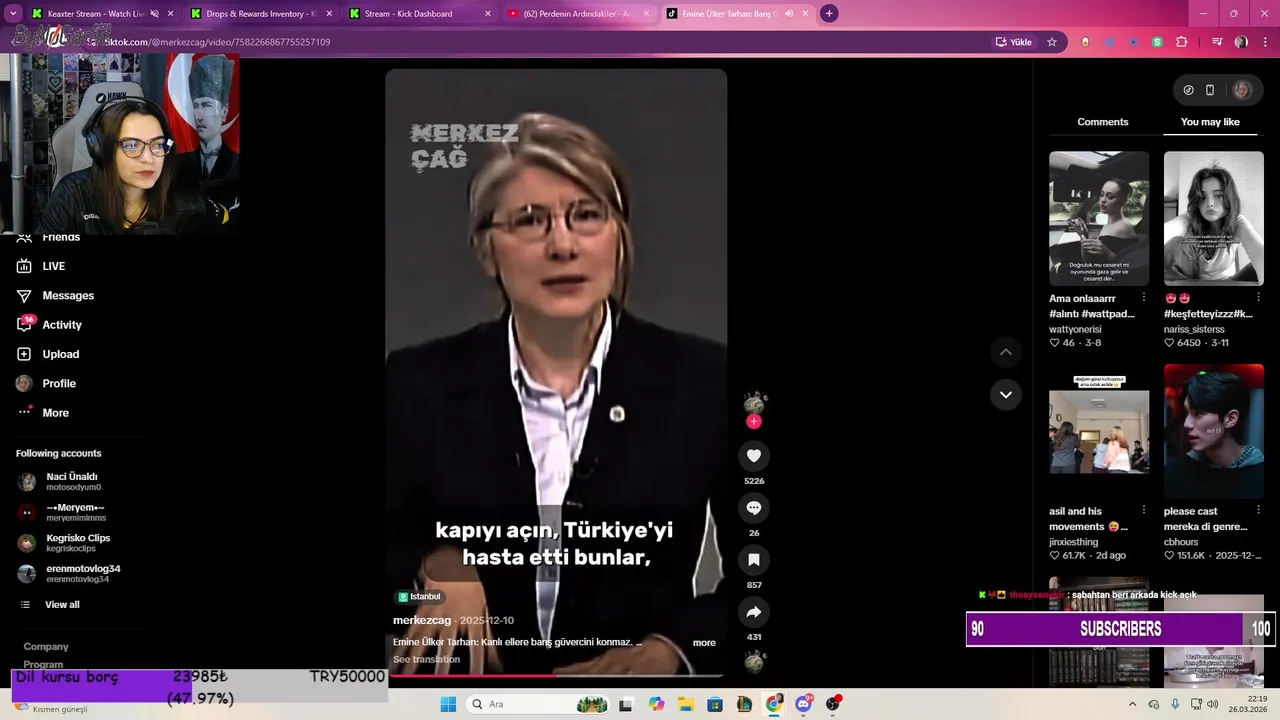Save video with the bookmark icon
This screenshot has height=720, width=1280.
coord(754,560)
